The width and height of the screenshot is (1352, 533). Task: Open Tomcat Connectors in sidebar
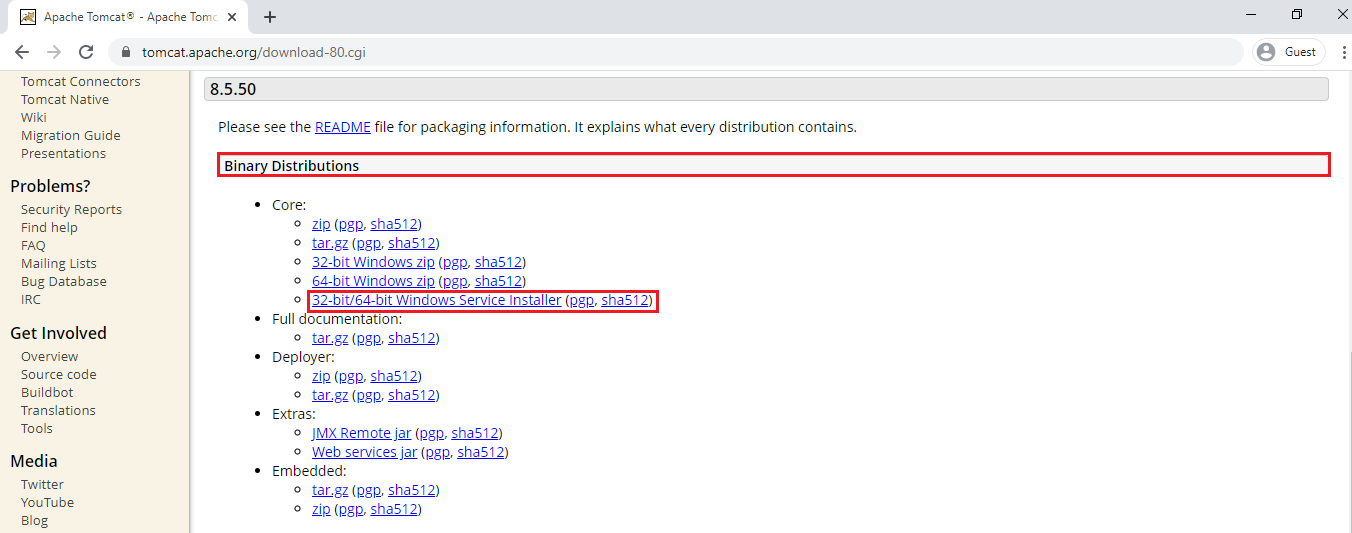(x=81, y=82)
